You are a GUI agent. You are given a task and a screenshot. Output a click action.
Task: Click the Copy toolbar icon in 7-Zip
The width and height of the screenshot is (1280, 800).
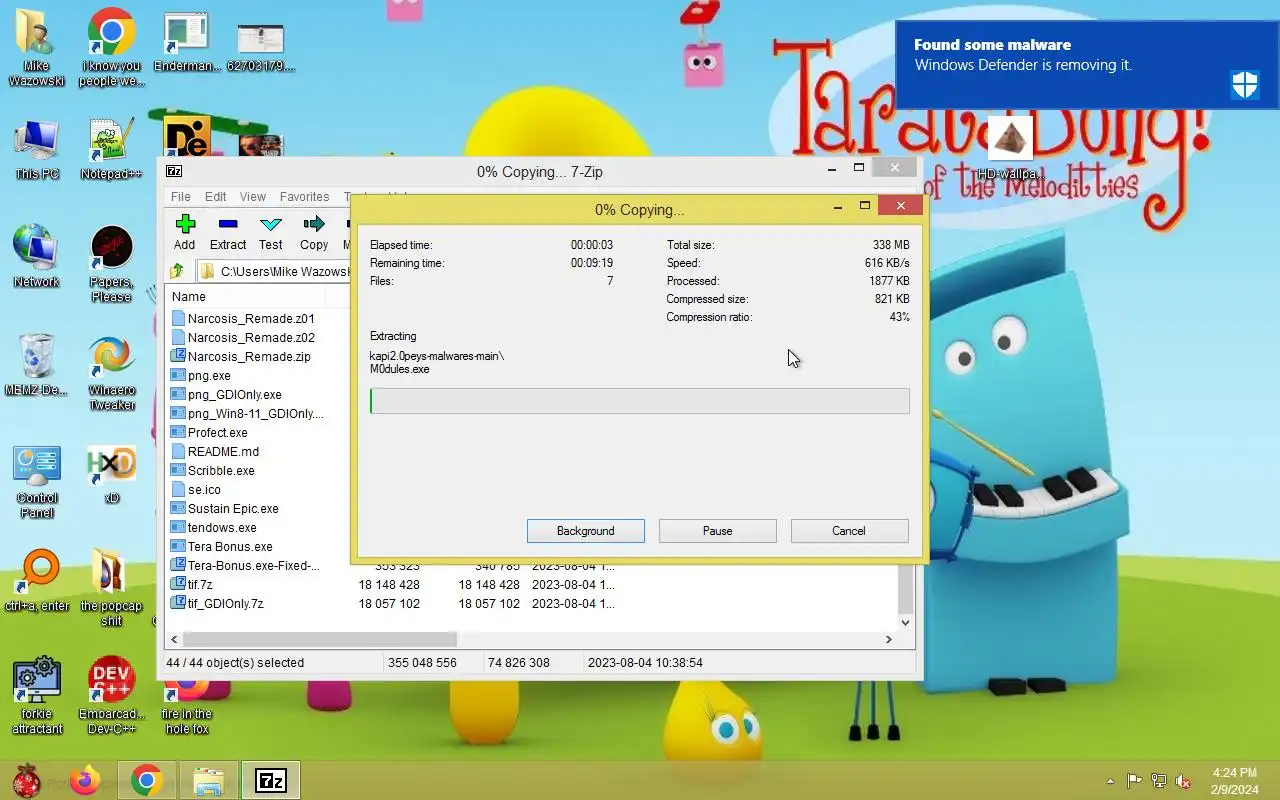pyautogui.click(x=314, y=232)
